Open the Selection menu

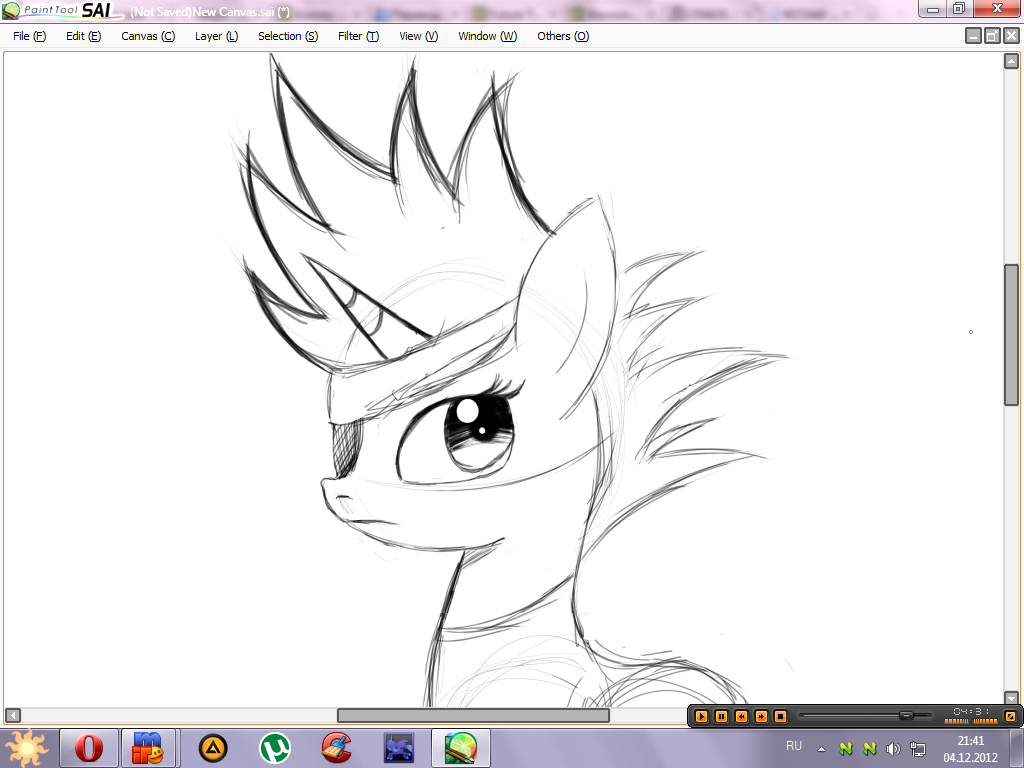288,36
